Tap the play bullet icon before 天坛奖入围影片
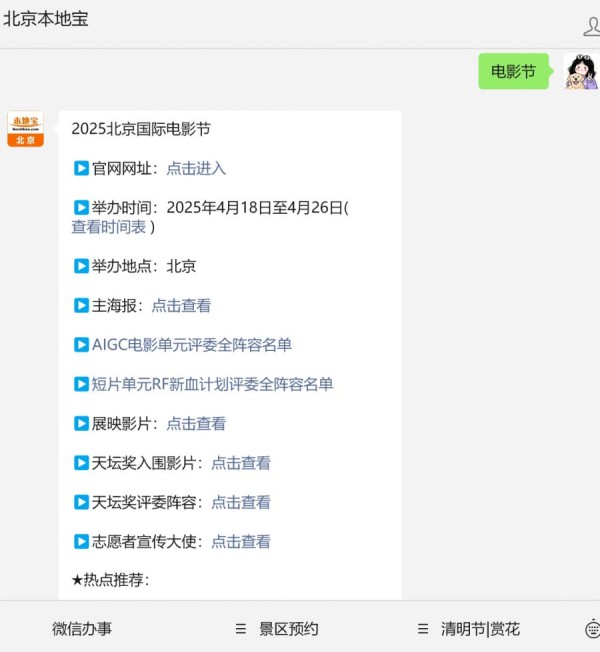The width and height of the screenshot is (600, 652). pyautogui.click(x=81, y=463)
